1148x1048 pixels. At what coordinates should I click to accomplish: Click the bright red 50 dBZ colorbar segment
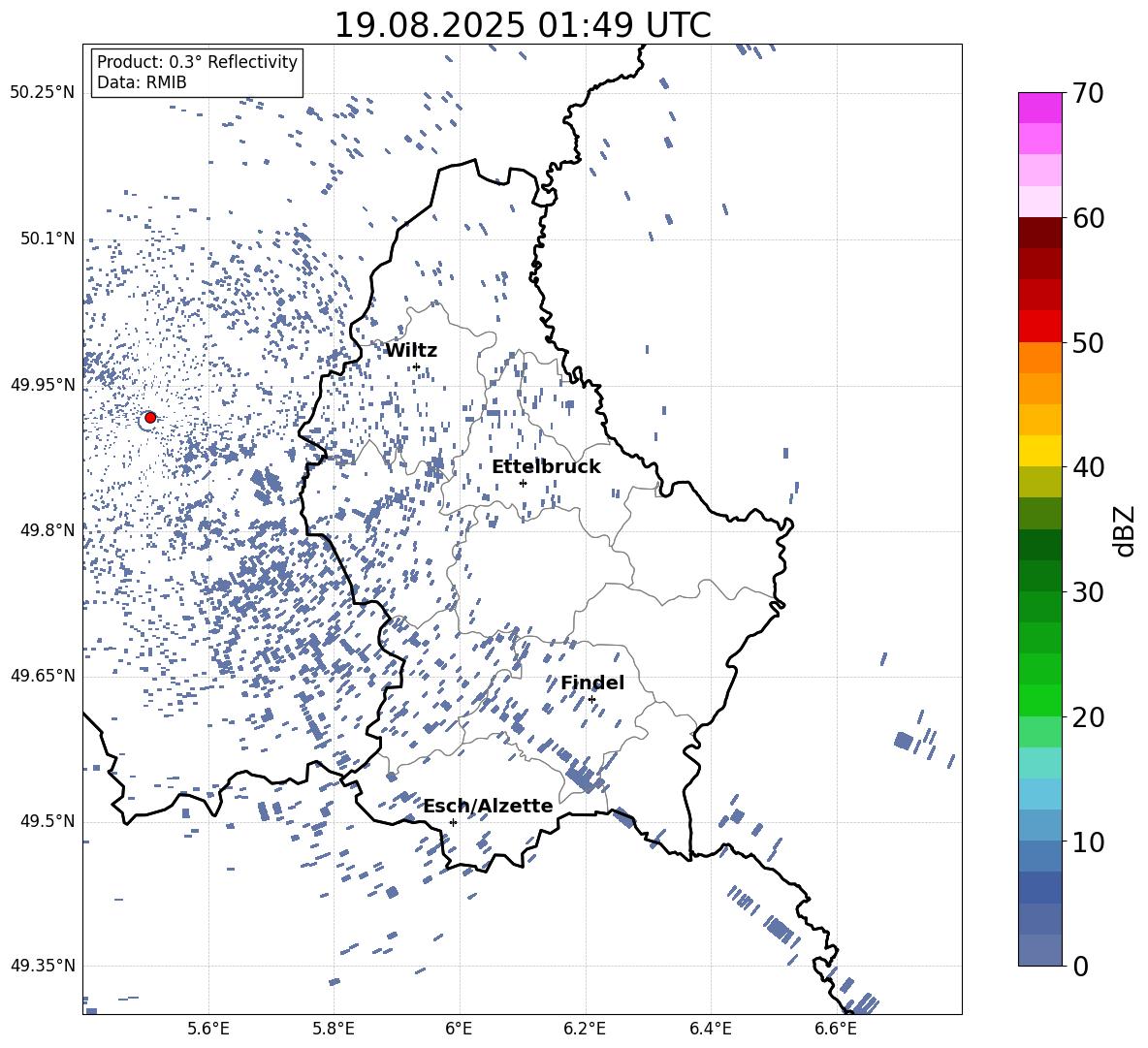coord(1040,327)
